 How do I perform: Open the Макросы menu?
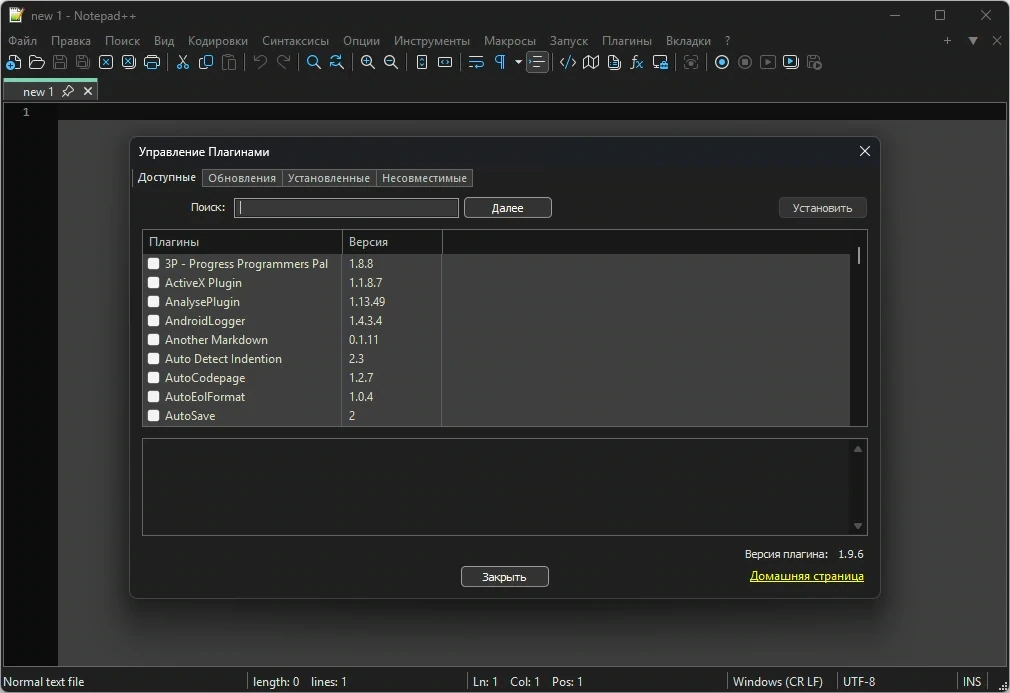click(x=510, y=41)
